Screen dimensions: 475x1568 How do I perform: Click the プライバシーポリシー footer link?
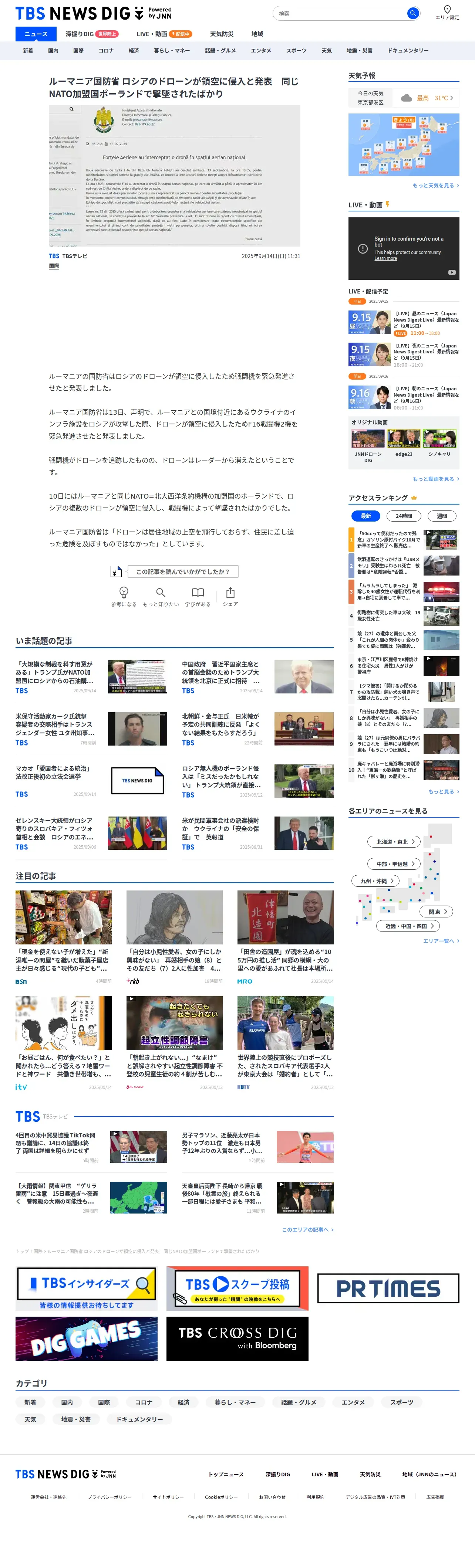(110, 1497)
